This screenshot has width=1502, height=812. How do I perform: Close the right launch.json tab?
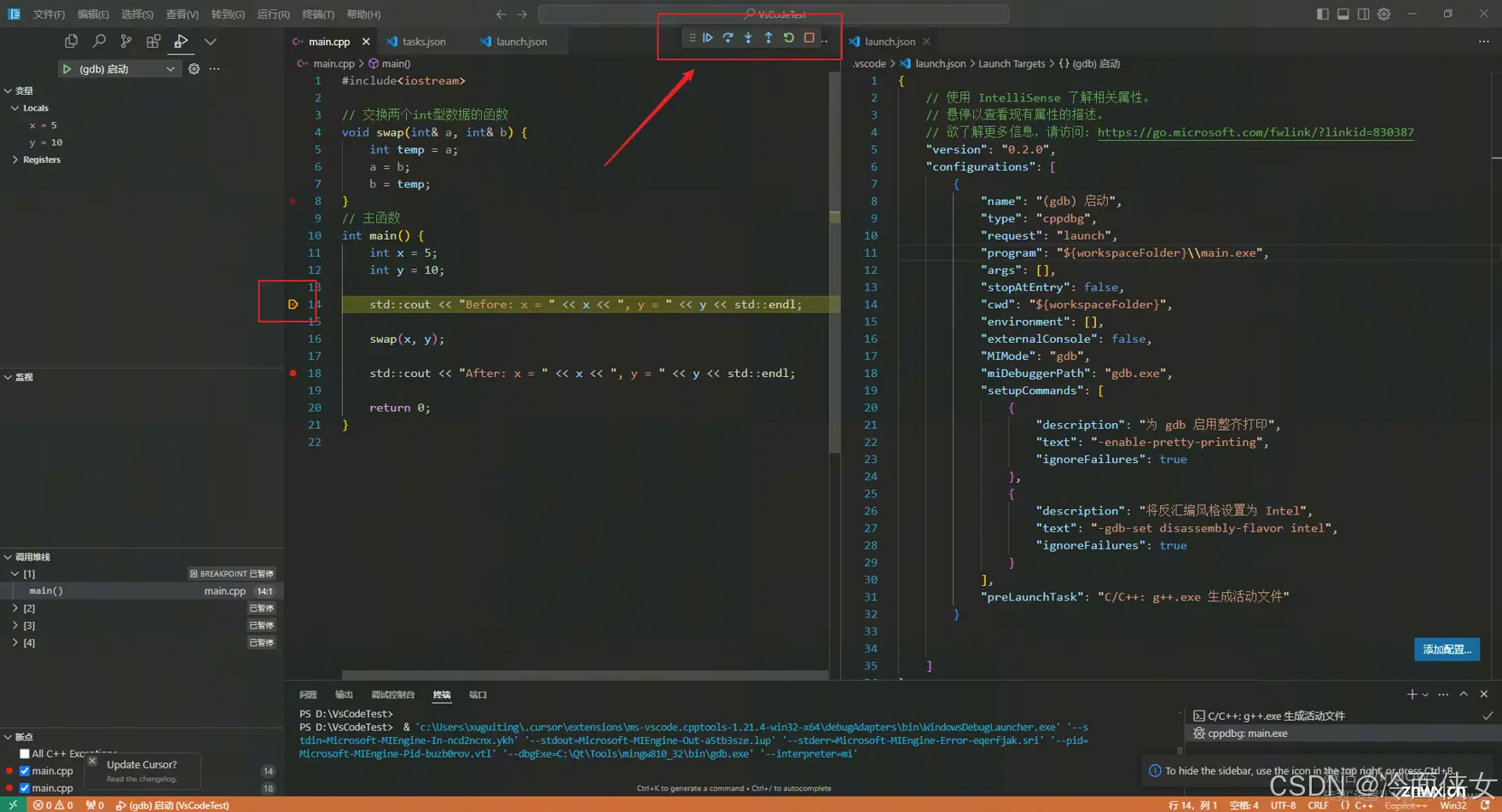click(x=926, y=41)
